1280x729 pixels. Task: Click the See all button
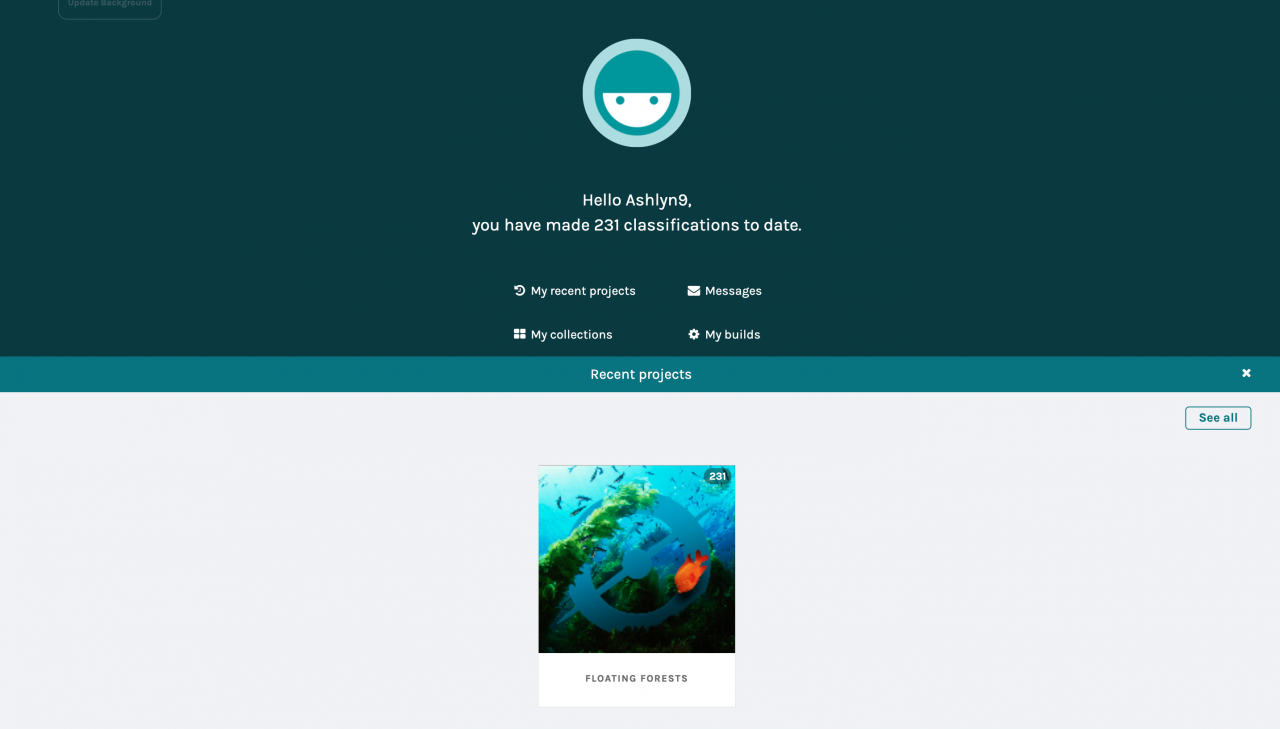coord(1218,418)
